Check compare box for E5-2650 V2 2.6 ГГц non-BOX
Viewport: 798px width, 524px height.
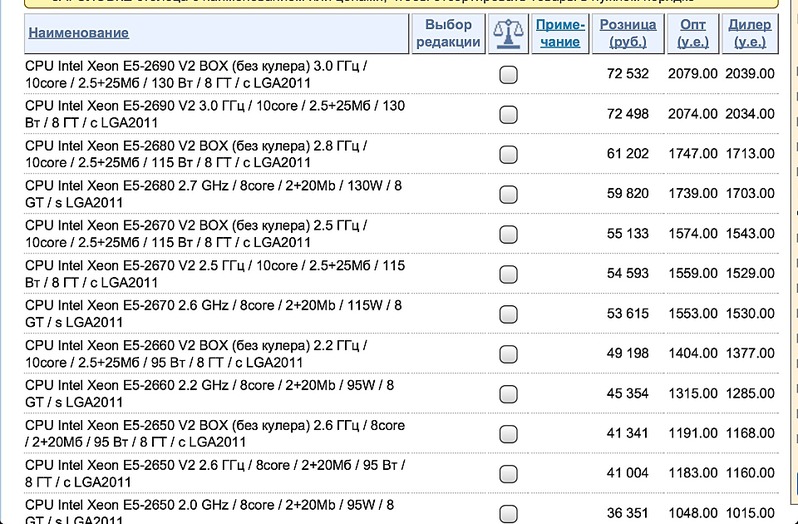click(508, 474)
